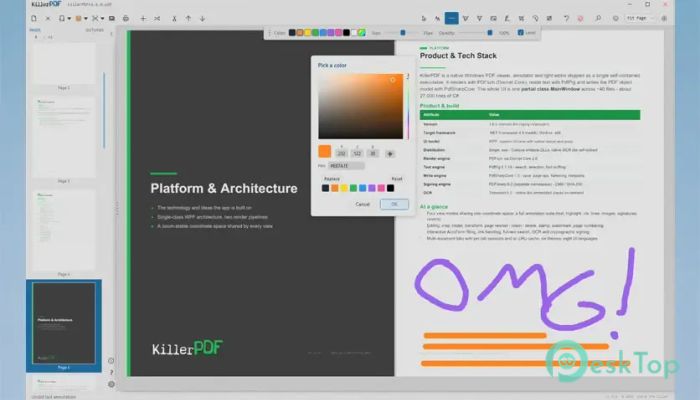Pick pink swatch in annotation color bar
700x400 pixels.
tap(338, 33)
